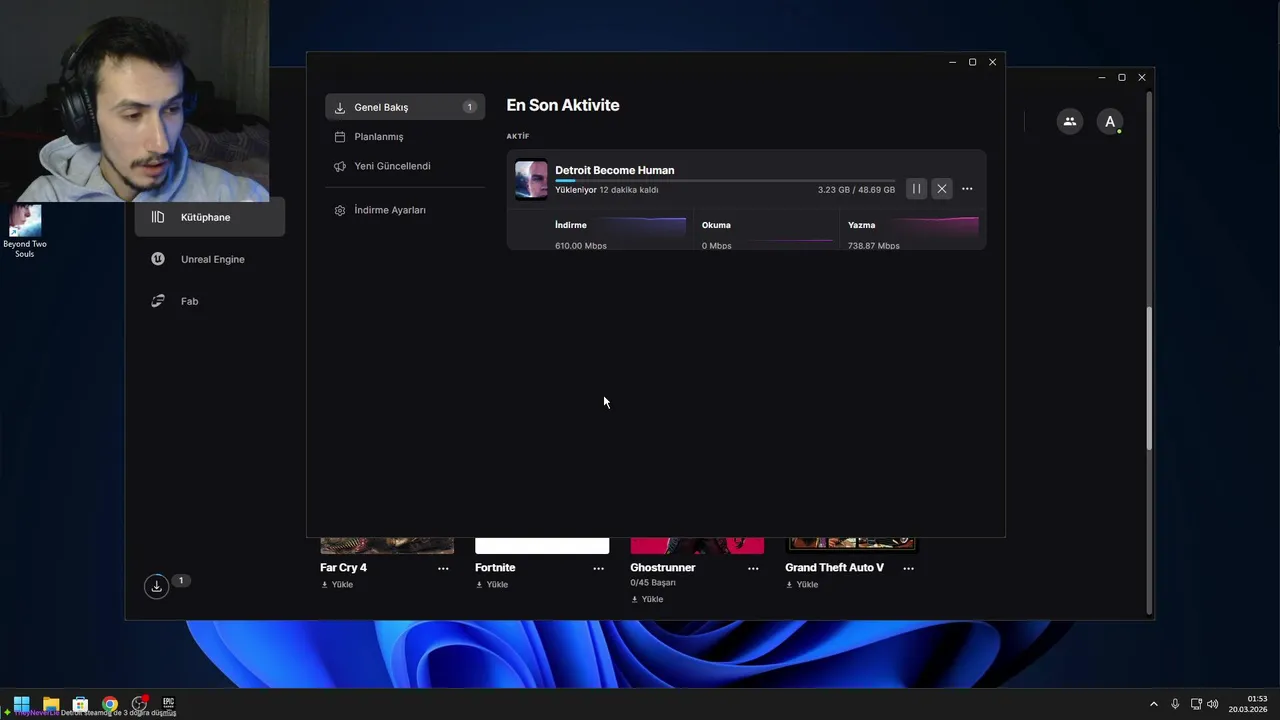
Task: Click the Far Cry 4 game title
Action: coord(343,568)
